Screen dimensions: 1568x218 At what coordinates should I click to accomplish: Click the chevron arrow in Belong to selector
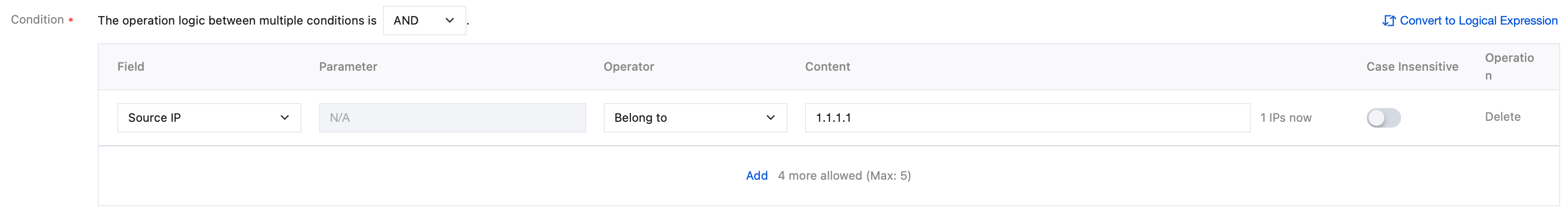pos(770,117)
